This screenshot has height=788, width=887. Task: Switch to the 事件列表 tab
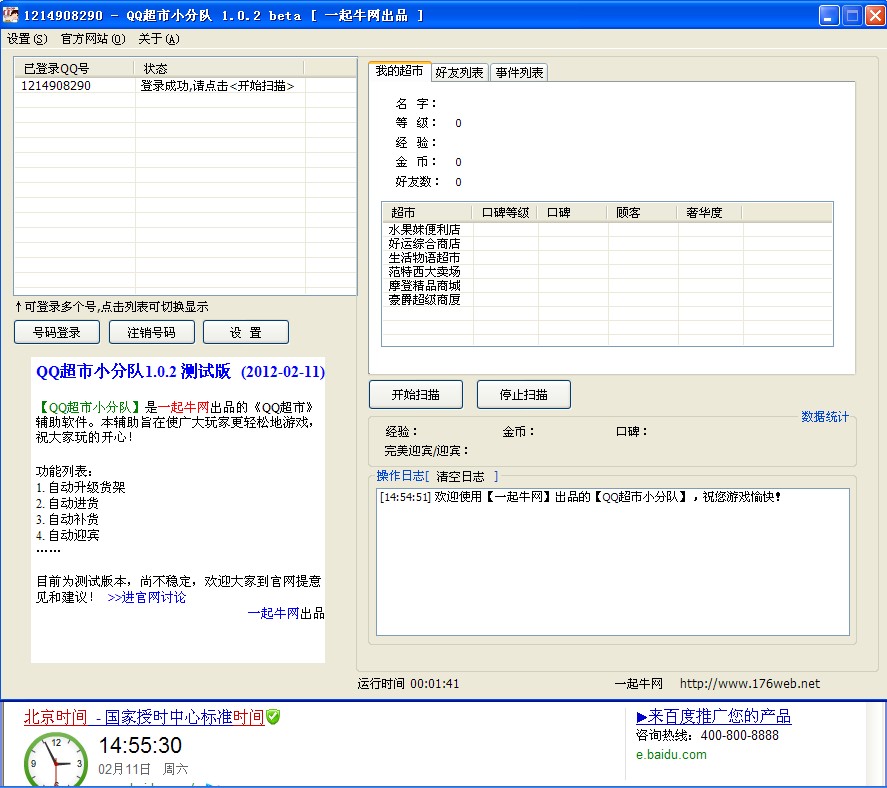point(519,72)
